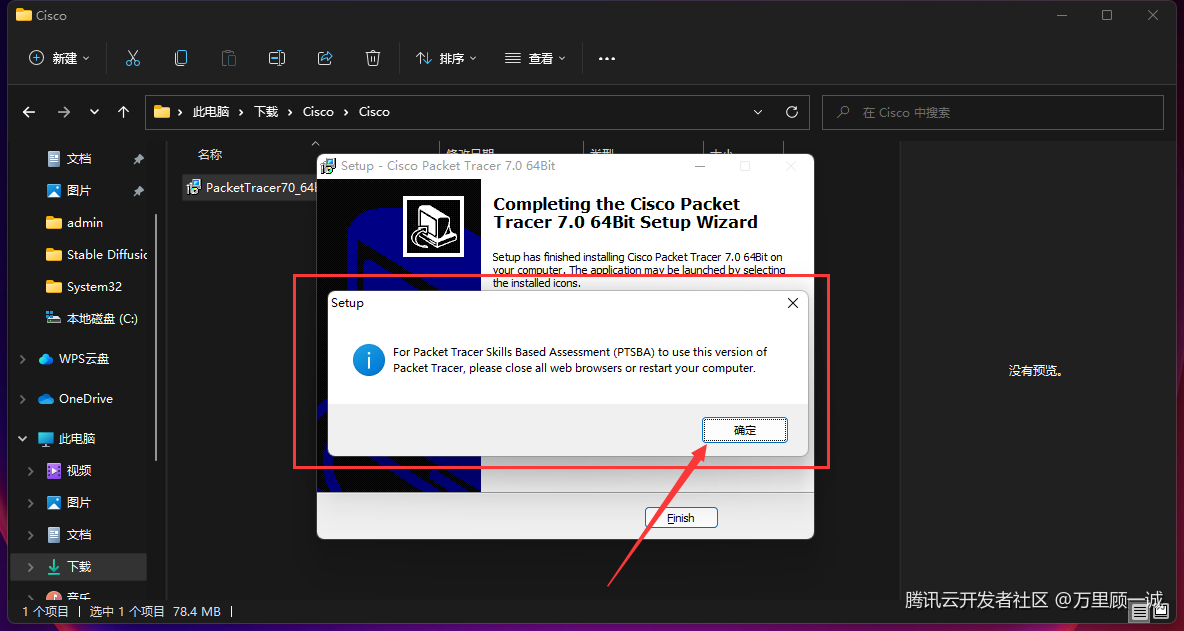
Task: Click the Copy icon in toolbar
Action: tap(180, 58)
